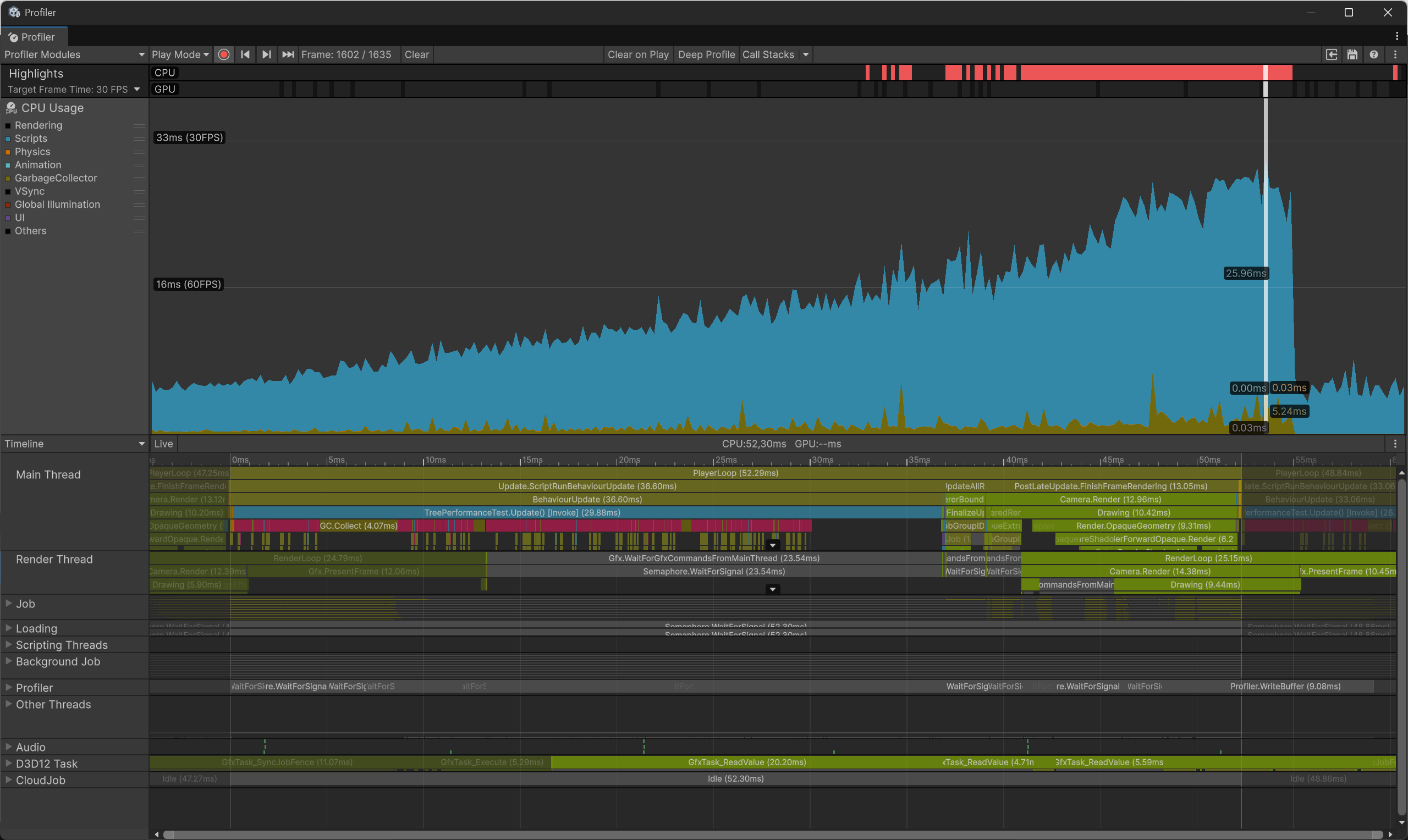The image size is (1408, 840).
Task: Open the toolbar kebab menu with three dots
Action: coord(1395,54)
